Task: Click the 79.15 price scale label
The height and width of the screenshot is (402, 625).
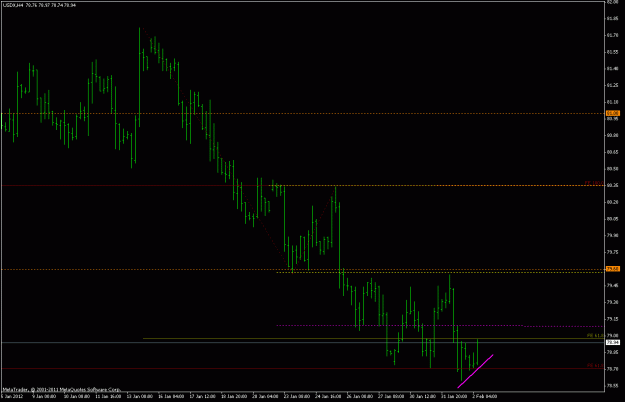Action: coord(613,319)
